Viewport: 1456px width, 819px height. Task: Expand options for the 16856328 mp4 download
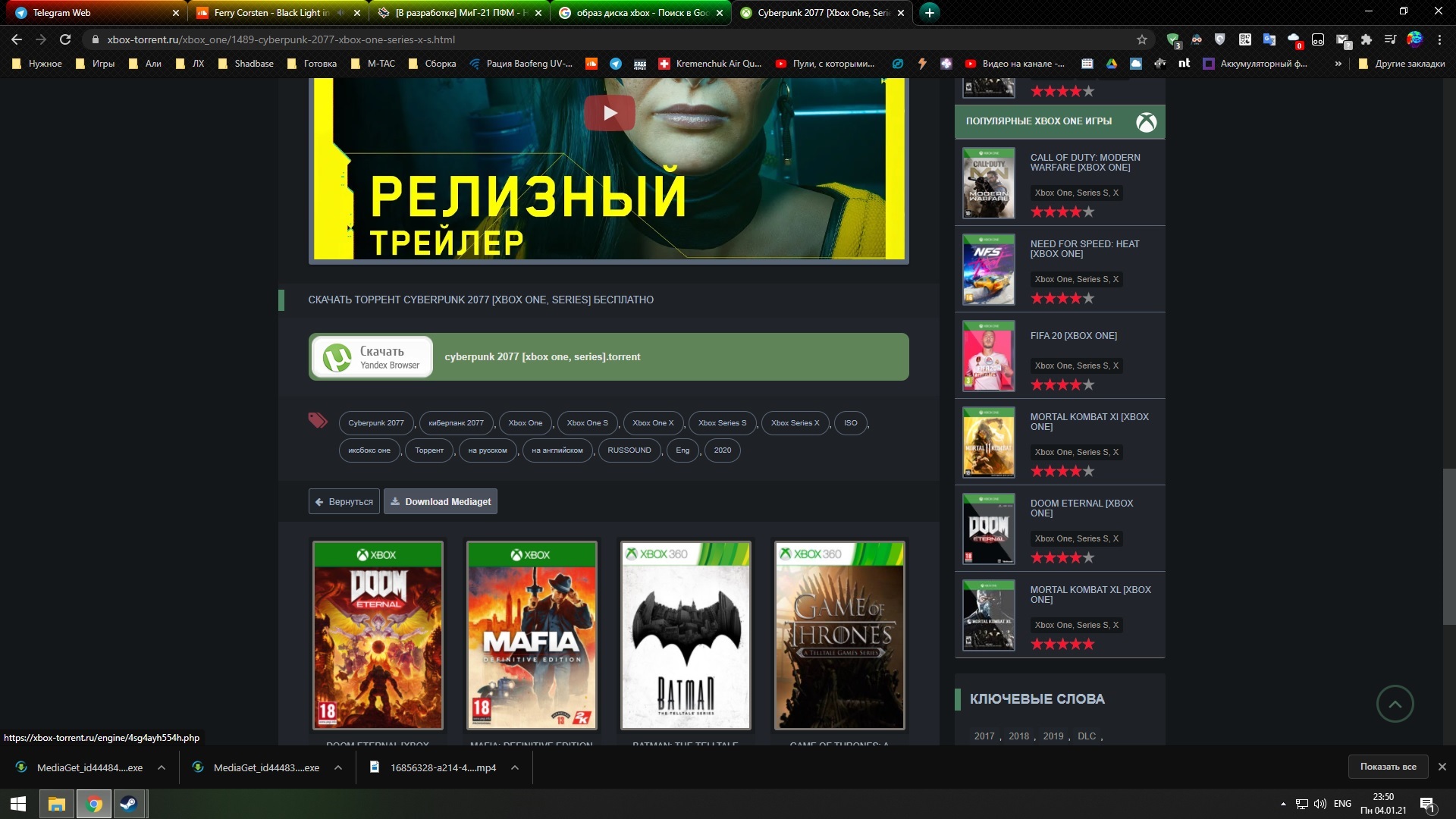coord(515,767)
